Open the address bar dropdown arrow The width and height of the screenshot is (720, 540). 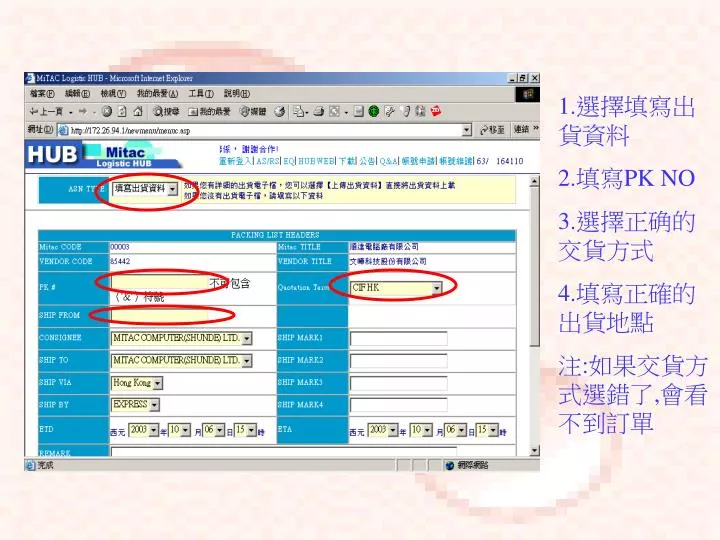click(467, 130)
